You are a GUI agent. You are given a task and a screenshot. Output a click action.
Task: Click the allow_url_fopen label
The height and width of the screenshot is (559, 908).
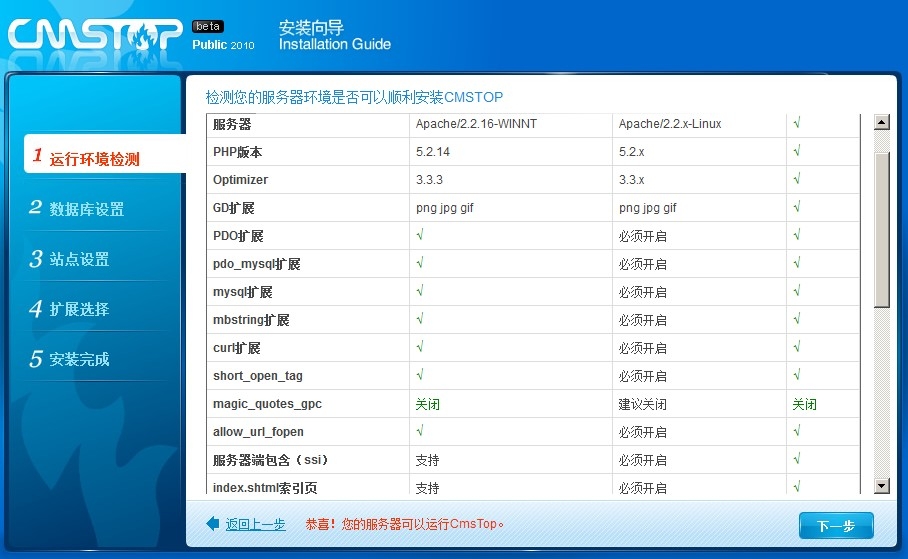click(258, 432)
